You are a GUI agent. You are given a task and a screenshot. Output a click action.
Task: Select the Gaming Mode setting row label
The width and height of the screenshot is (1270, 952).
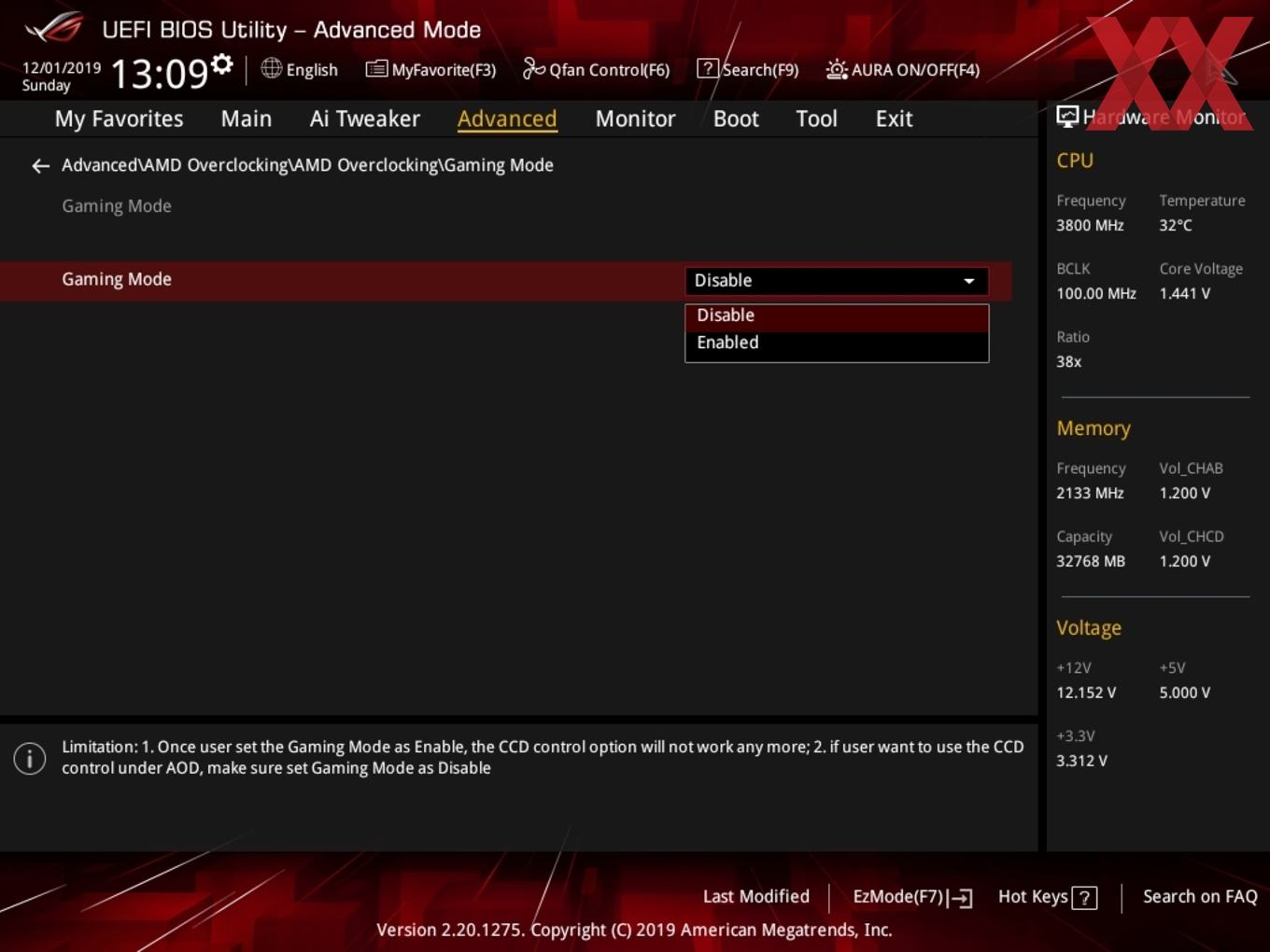[x=117, y=279]
